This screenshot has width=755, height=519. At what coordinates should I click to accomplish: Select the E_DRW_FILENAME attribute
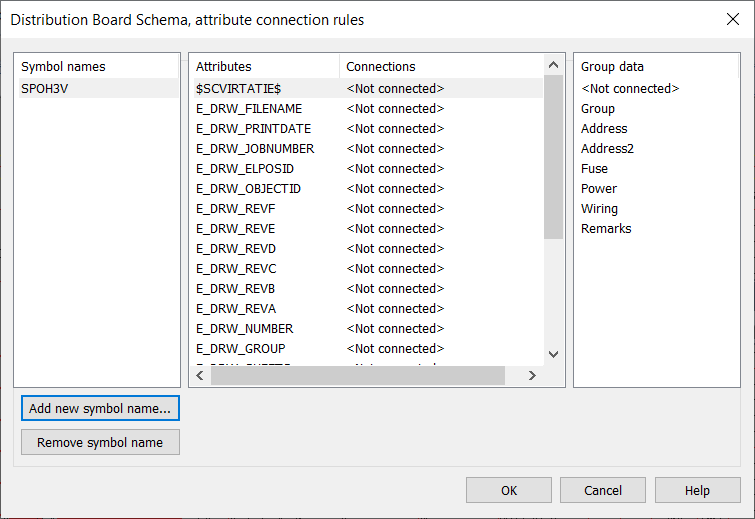coord(249,109)
